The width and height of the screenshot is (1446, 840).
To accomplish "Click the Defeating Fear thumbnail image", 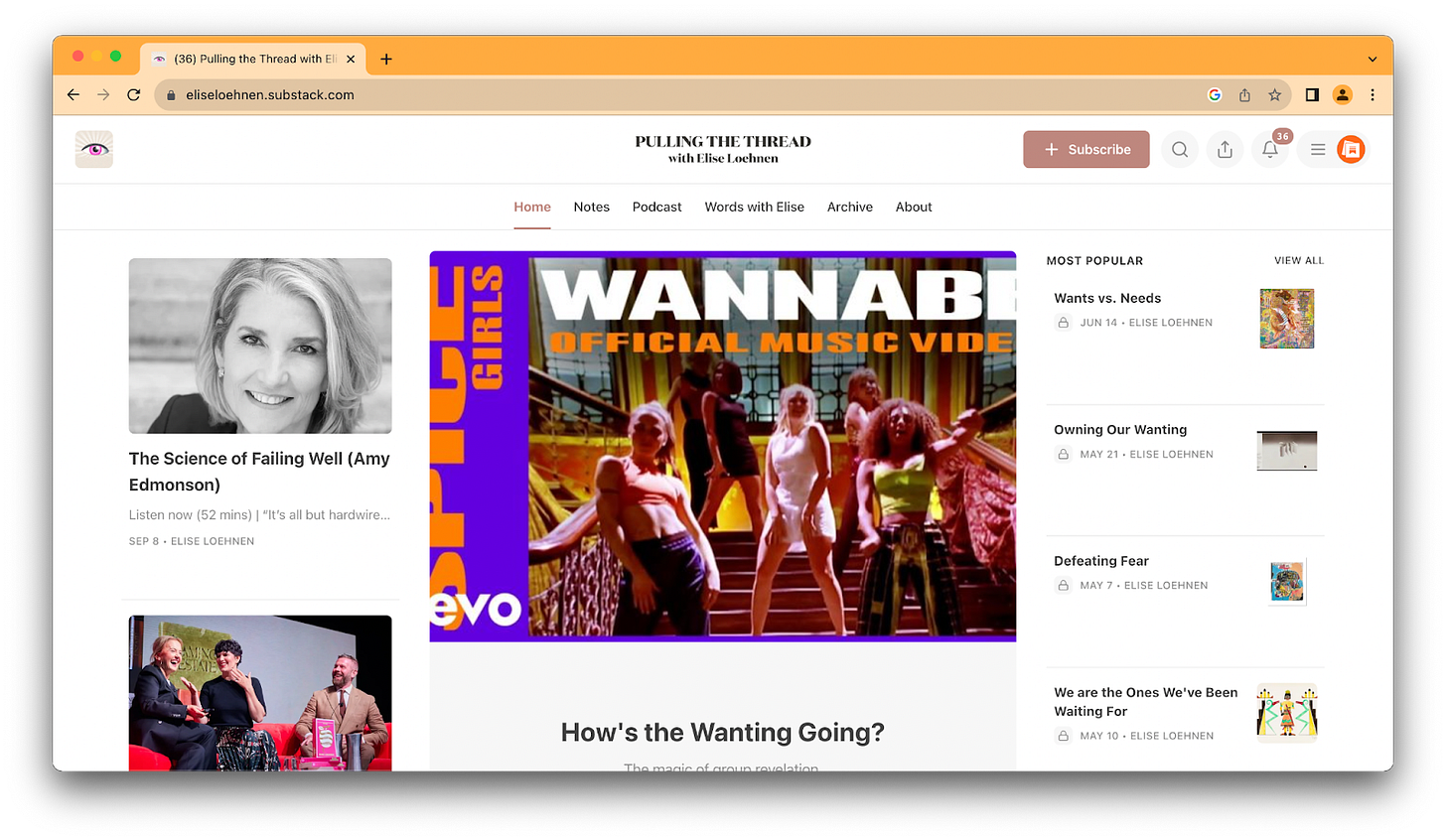I will (x=1287, y=582).
